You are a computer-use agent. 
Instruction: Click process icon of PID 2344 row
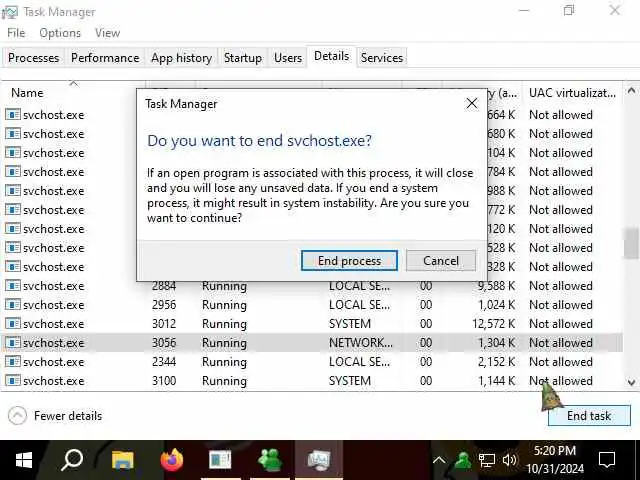point(13,361)
